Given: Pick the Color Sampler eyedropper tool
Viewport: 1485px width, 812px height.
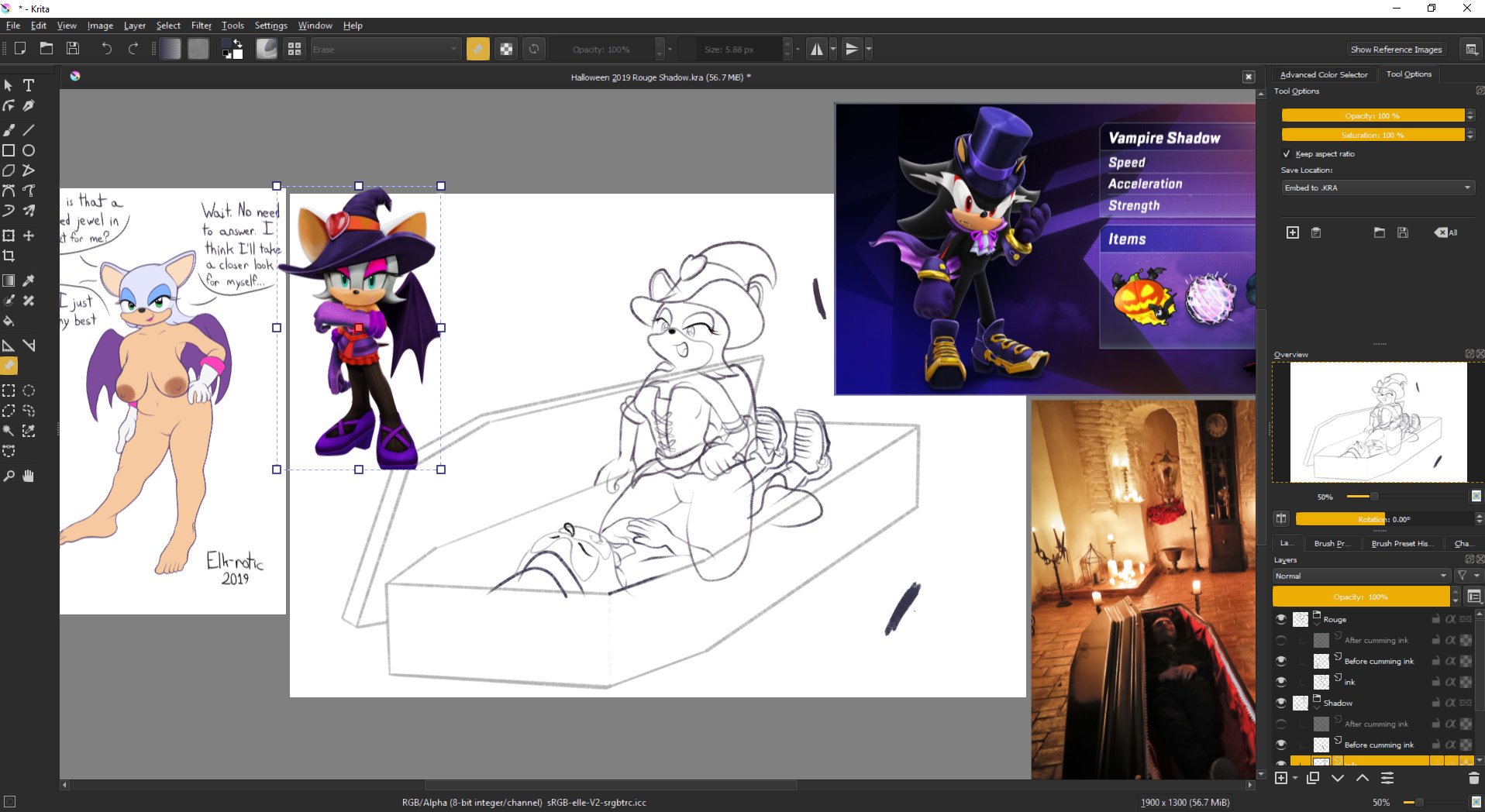Looking at the screenshot, I should pos(29,280).
